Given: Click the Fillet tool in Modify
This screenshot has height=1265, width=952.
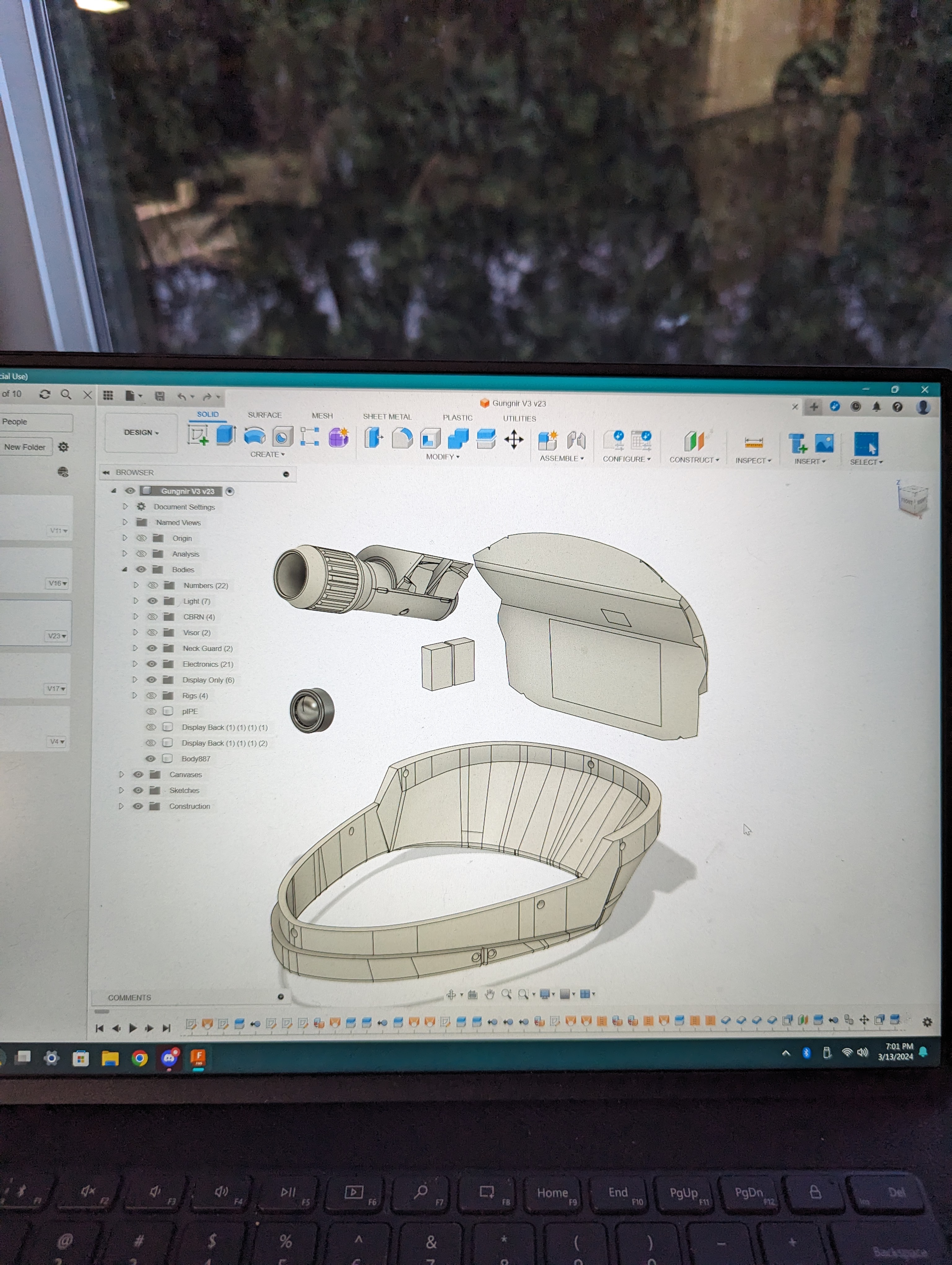Looking at the screenshot, I should [402, 439].
